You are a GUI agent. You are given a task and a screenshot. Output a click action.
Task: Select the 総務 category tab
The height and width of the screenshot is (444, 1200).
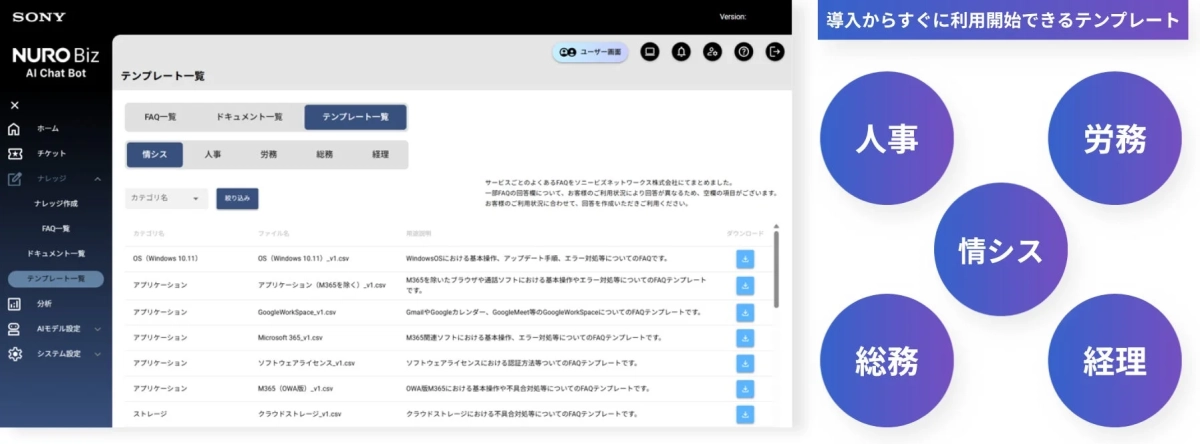[x=324, y=155]
